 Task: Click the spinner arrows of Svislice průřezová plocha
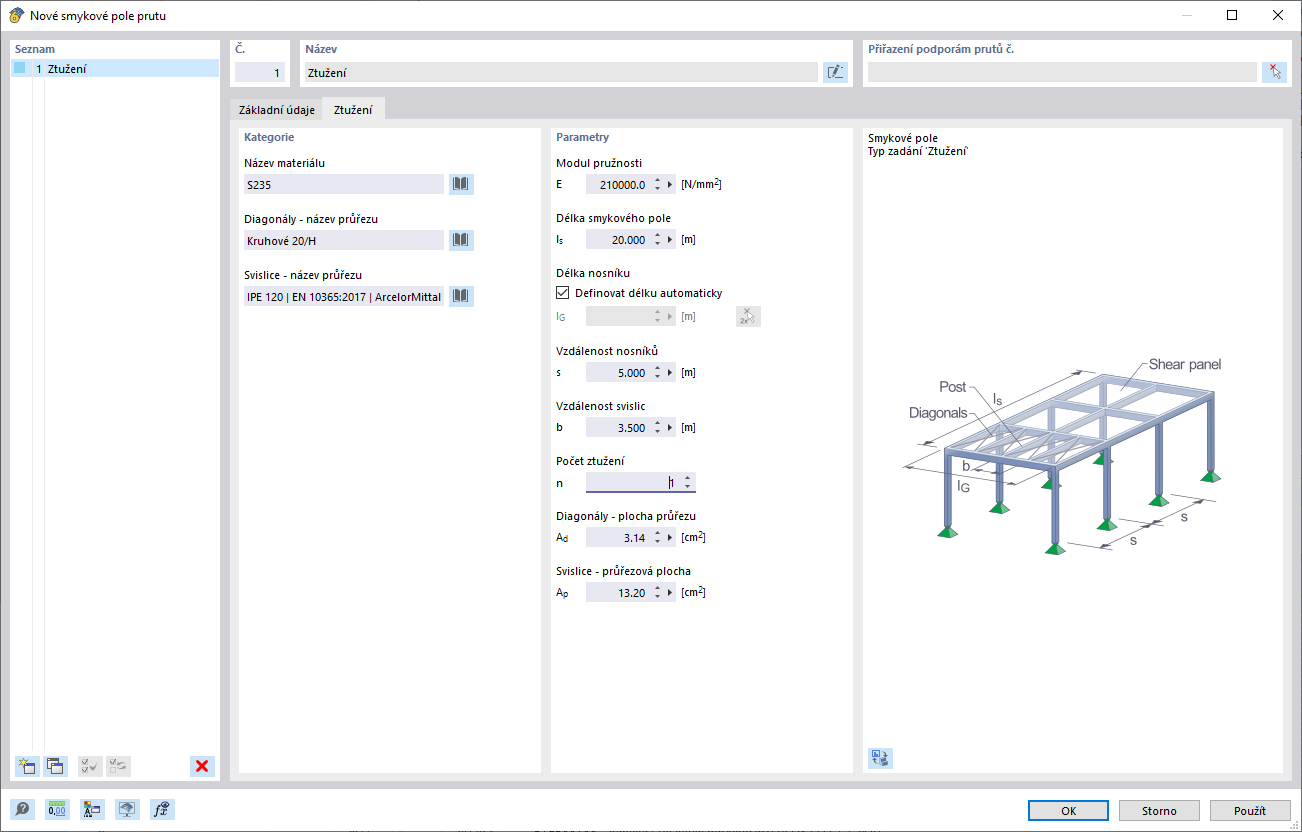click(657, 593)
